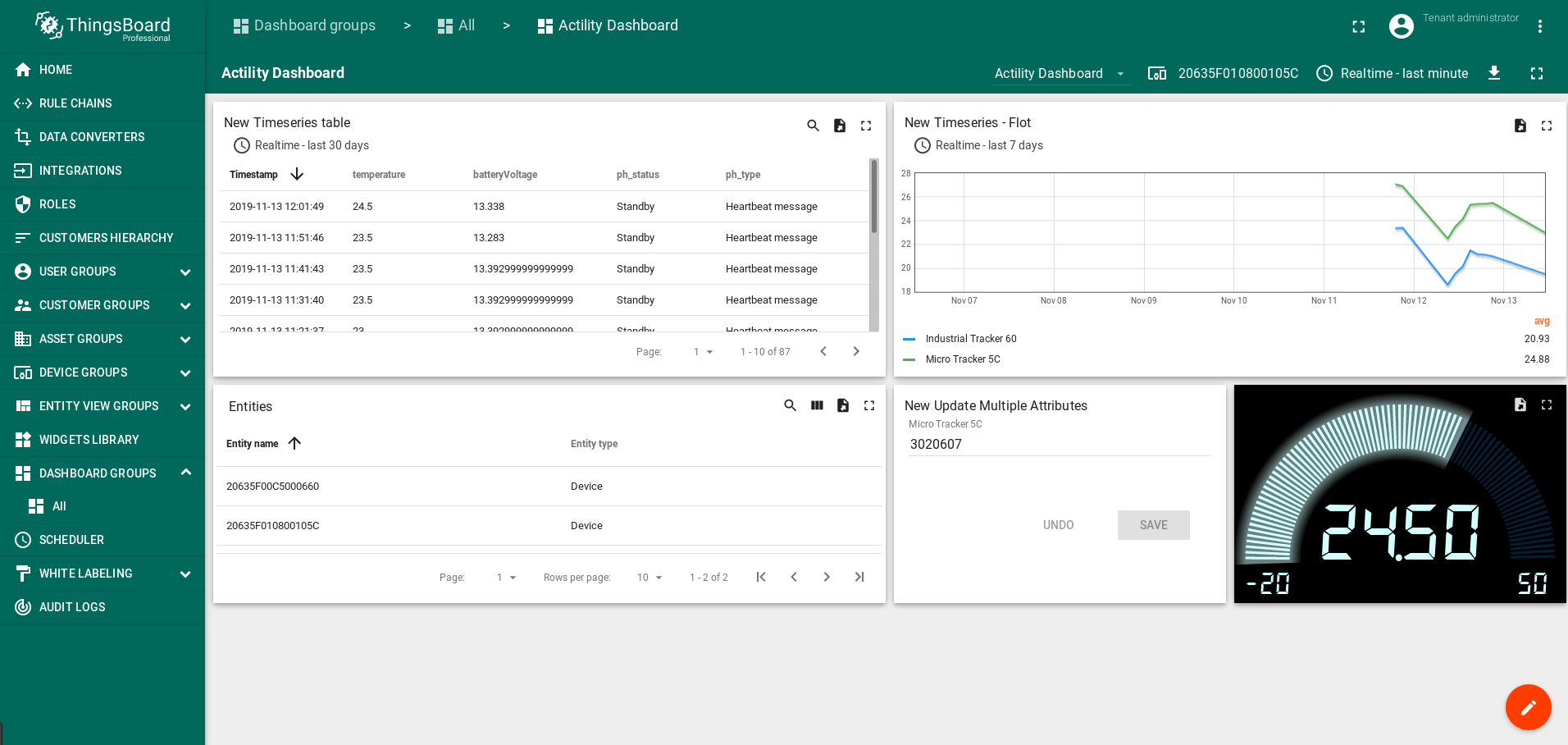Screen dimensions: 1568x745
Task: Expand USER GROUPS chevron
Action: tap(185, 272)
